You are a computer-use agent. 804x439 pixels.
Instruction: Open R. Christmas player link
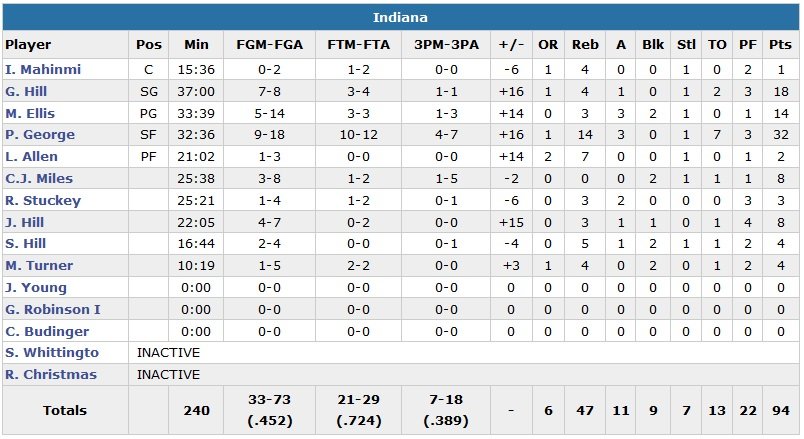[x=51, y=375]
